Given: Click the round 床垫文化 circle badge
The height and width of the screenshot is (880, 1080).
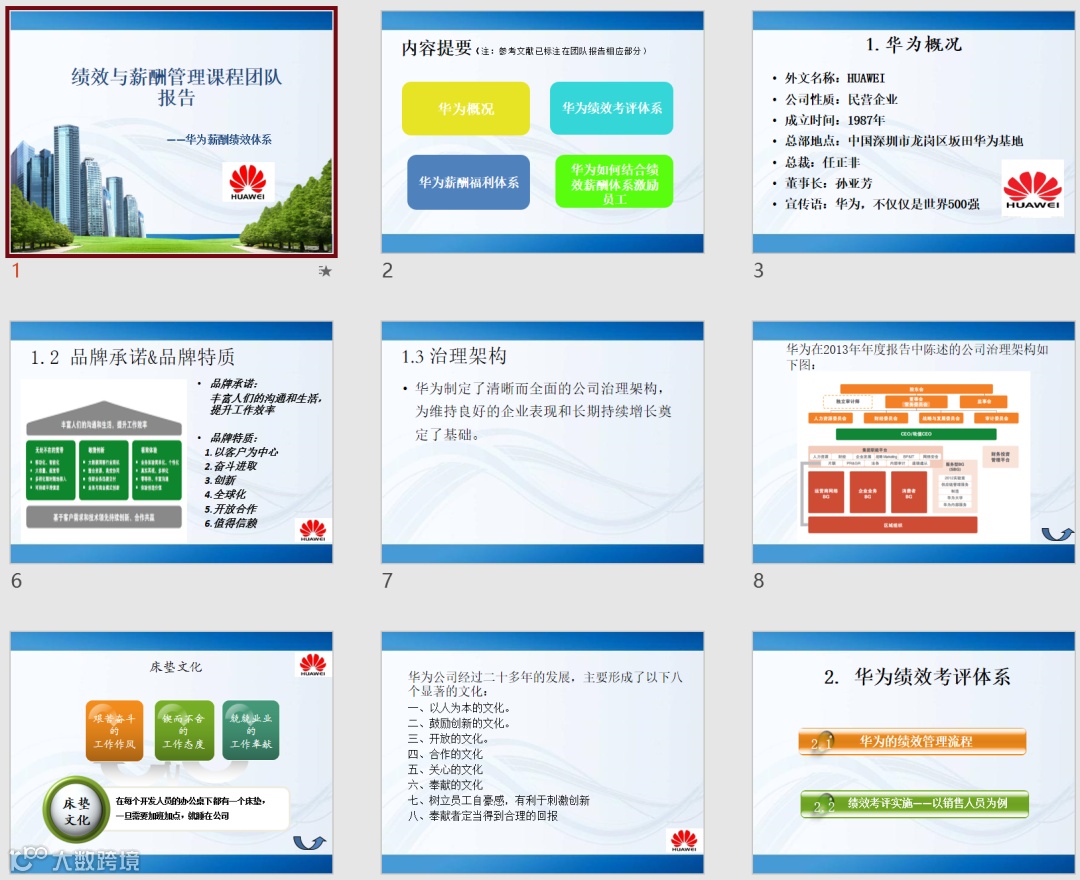Looking at the screenshot, I should coord(76,810).
